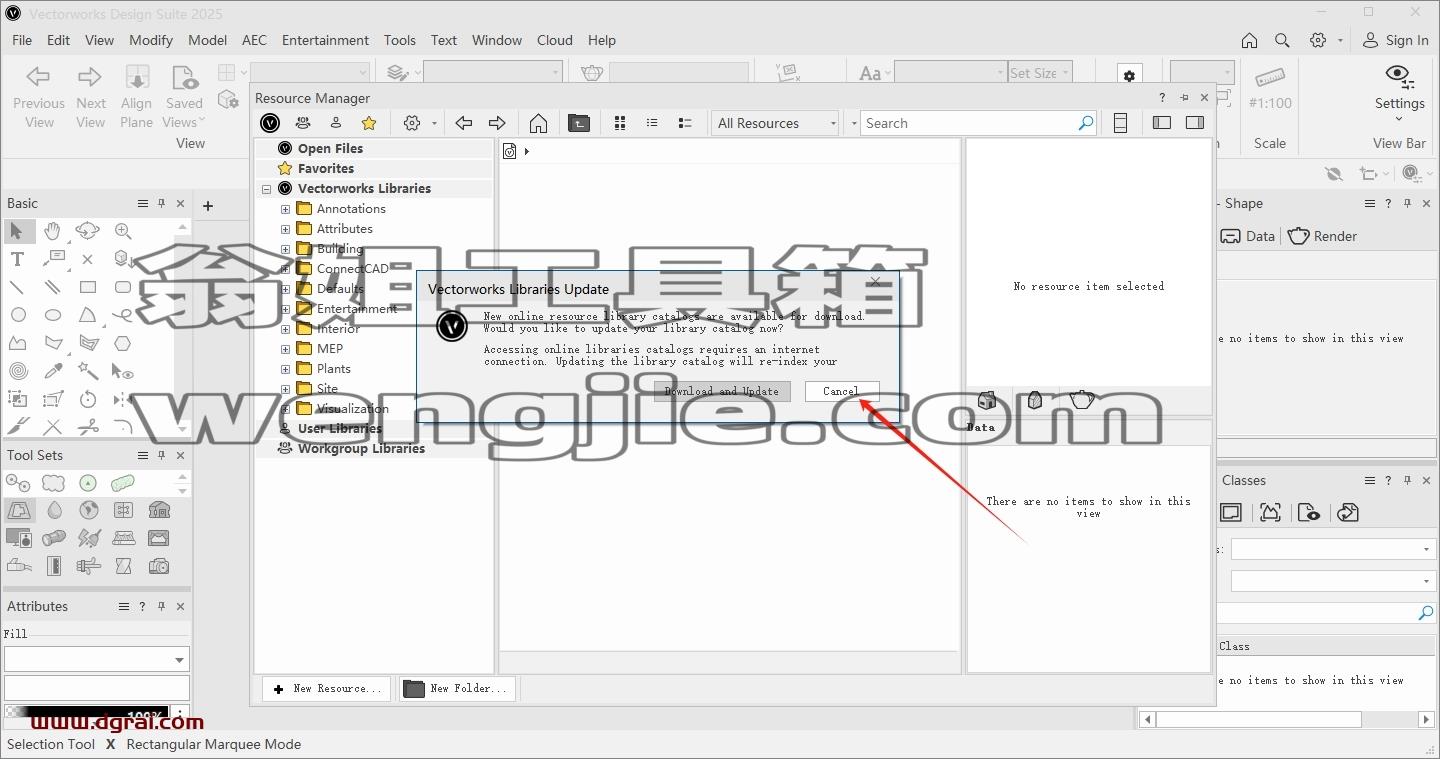This screenshot has height=759, width=1440.
Task: Toggle Vectorworks Libraries filter icon
Action: pyautogui.click(x=270, y=123)
